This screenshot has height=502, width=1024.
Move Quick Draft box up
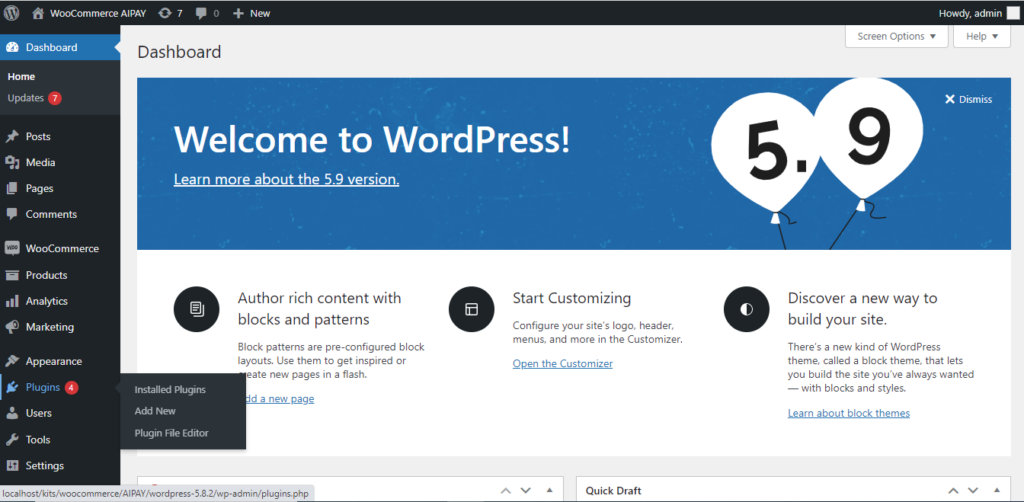pos(953,490)
